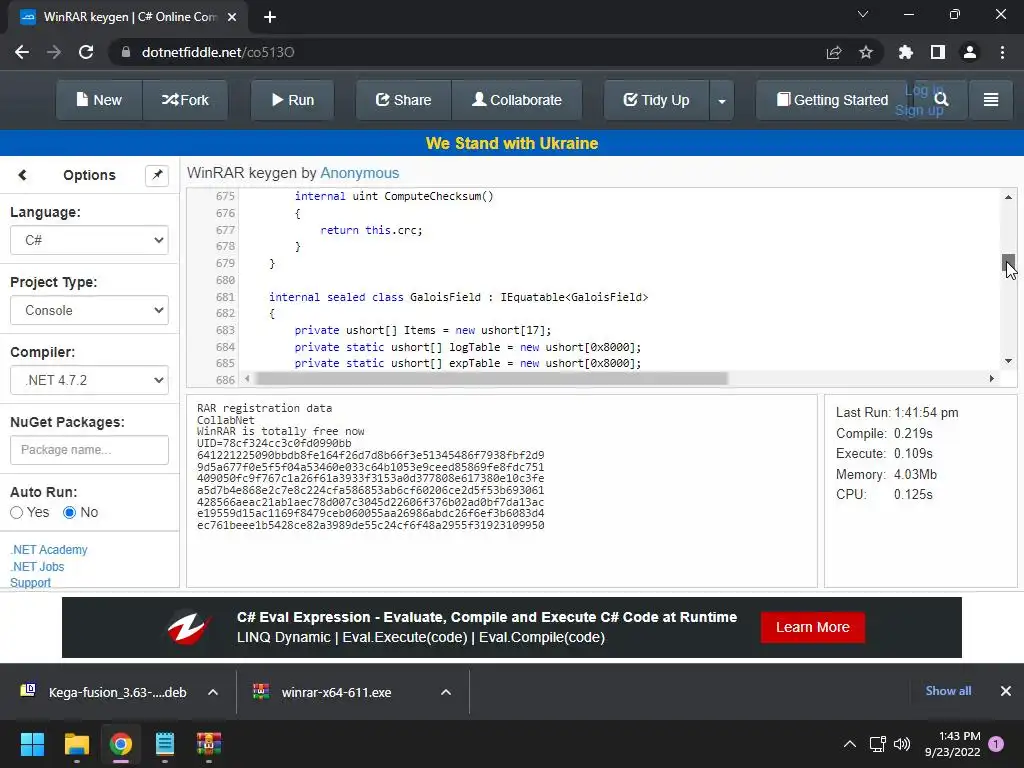Screen dimensions: 1024x768
Task: Click the search magnifier icon
Action: click(x=941, y=99)
